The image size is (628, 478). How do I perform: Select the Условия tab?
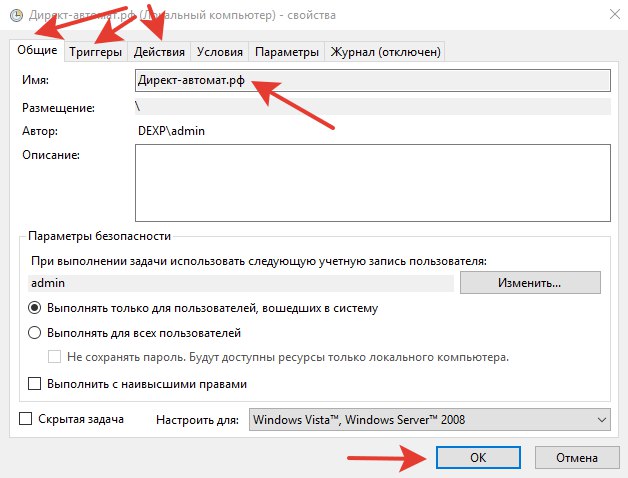[219, 52]
